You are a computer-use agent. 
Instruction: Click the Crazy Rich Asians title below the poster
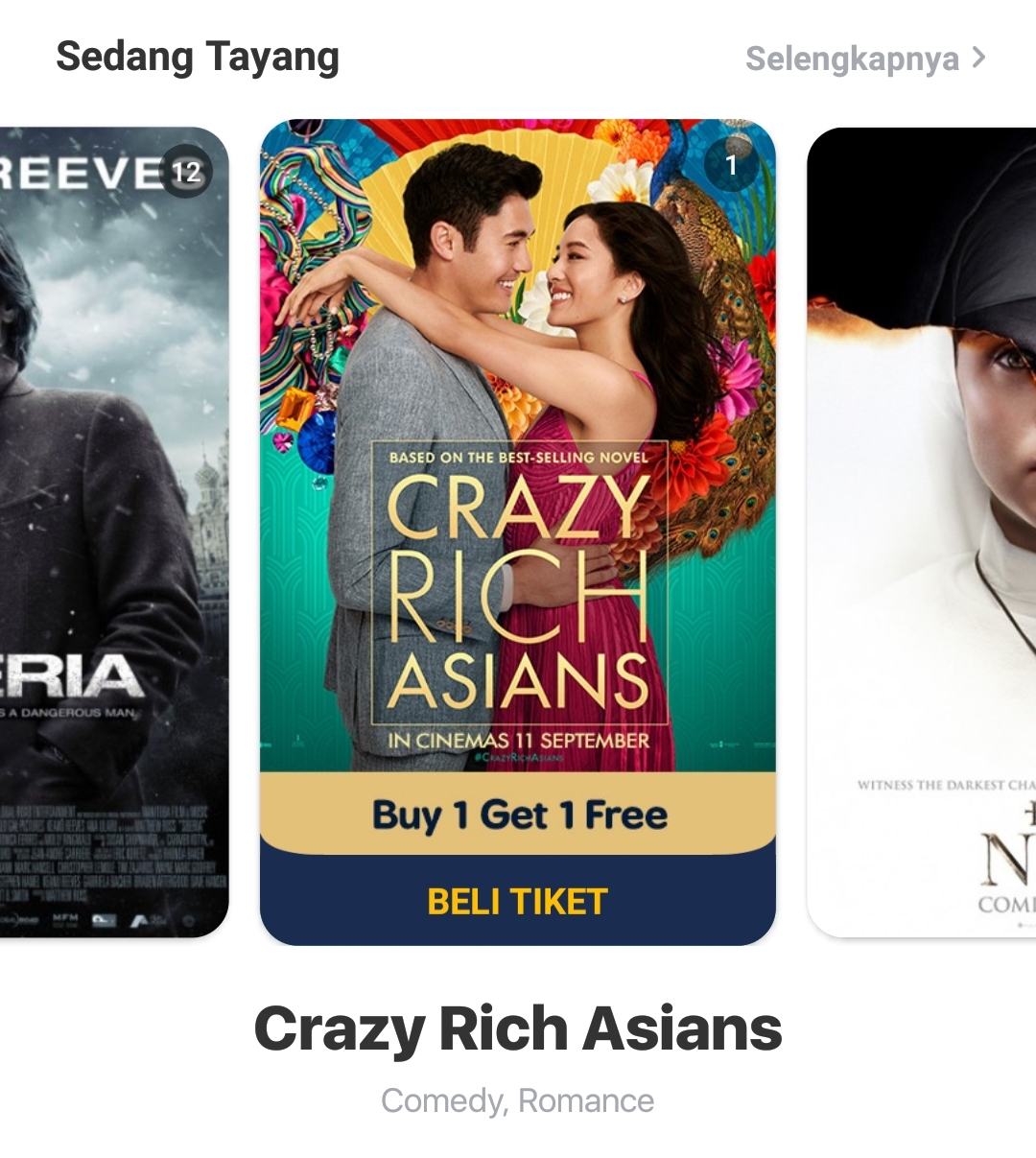[x=518, y=1028]
